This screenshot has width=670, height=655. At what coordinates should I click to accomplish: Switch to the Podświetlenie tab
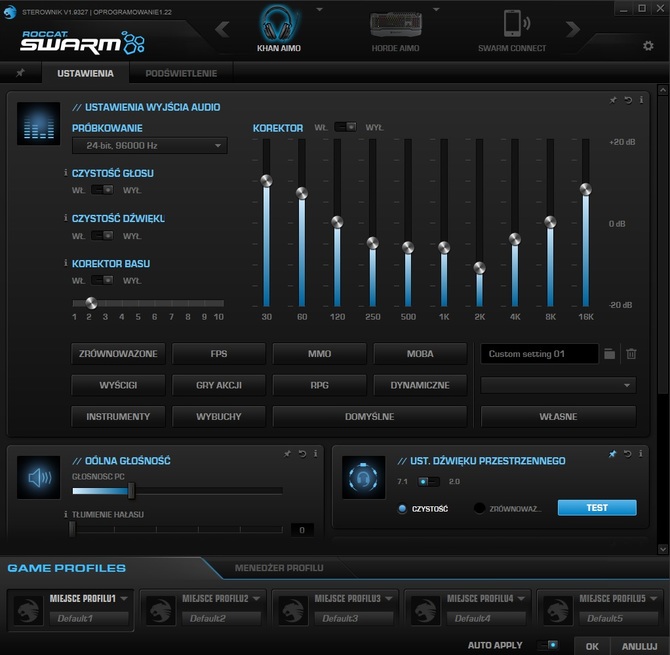(181, 73)
